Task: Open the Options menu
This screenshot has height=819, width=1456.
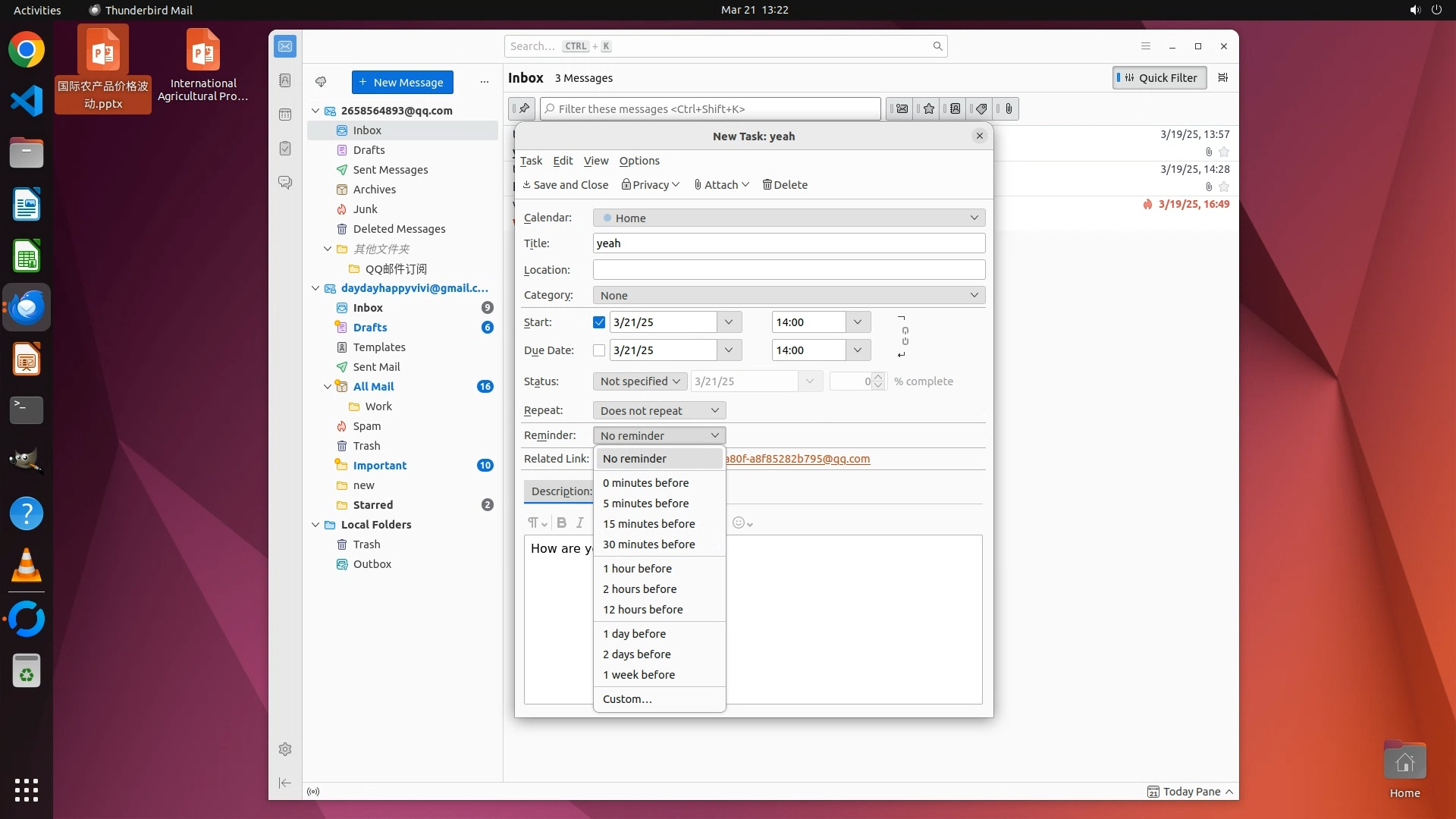Action: click(x=639, y=161)
